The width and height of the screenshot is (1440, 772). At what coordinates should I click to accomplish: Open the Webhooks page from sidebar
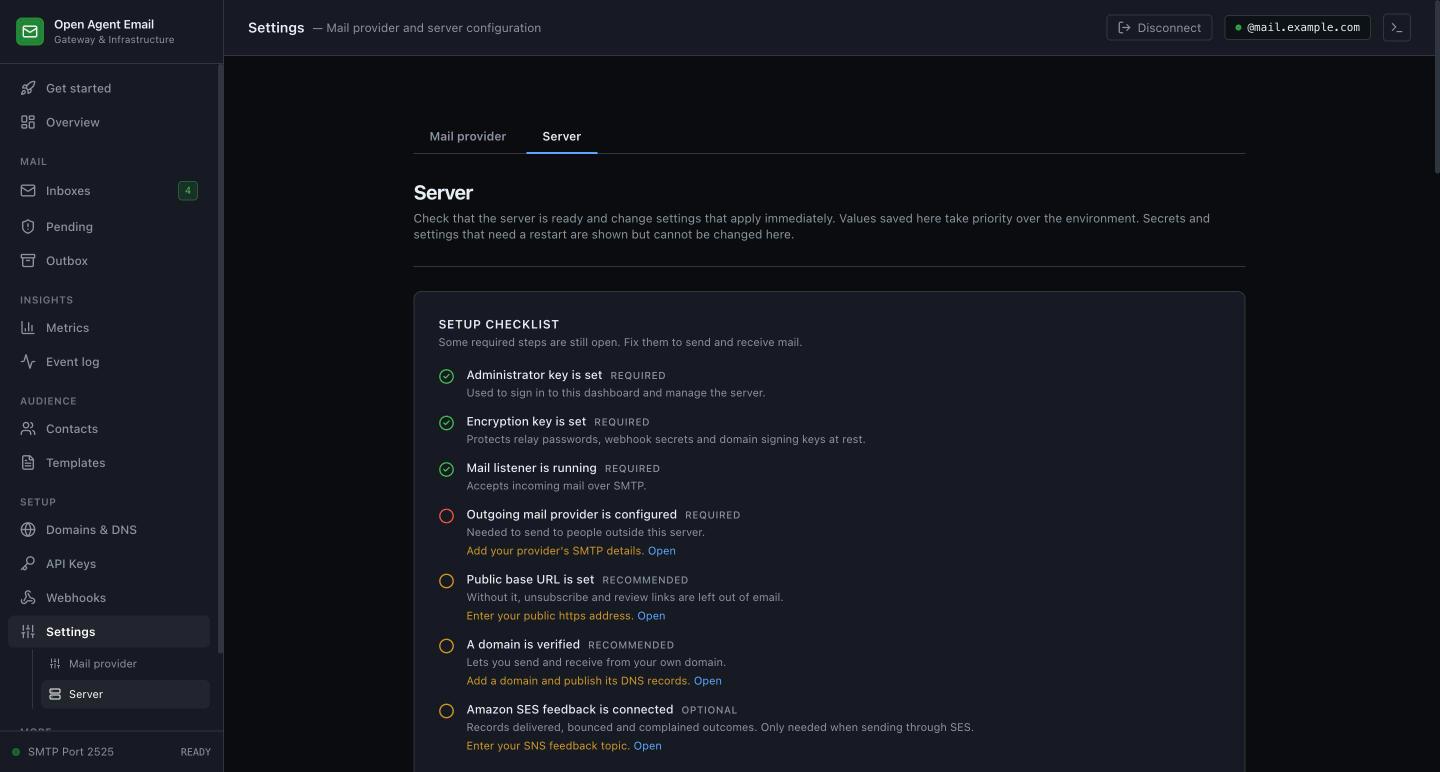tap(108, 598)
